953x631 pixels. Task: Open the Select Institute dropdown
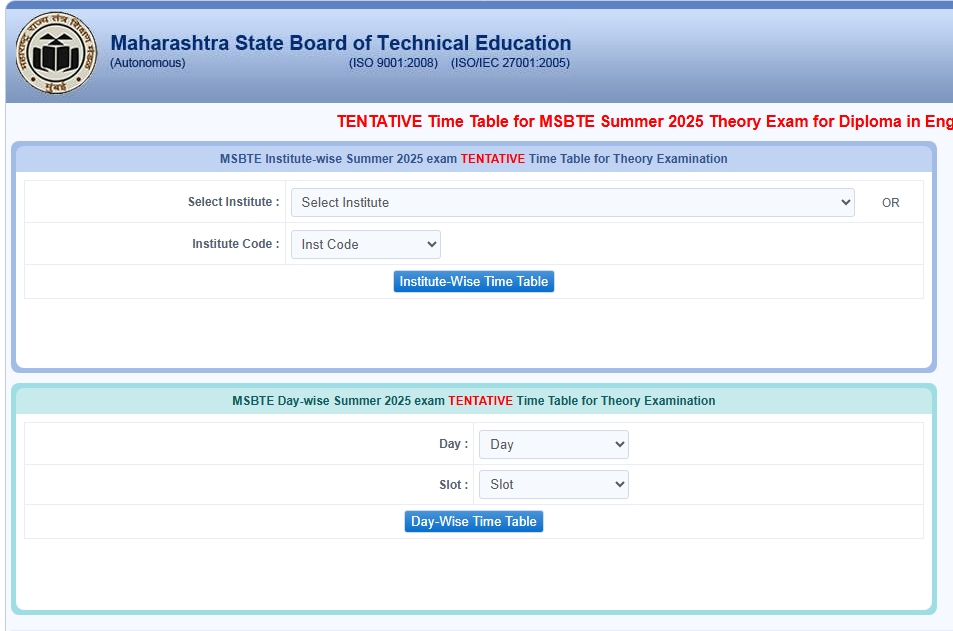(572, 202)
